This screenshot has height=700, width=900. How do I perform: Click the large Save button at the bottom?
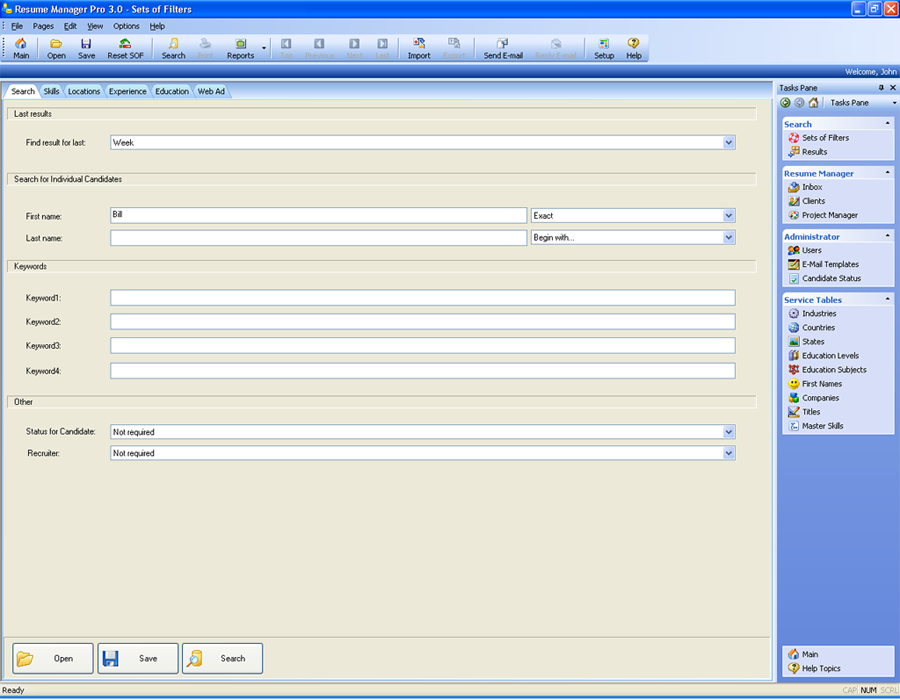click(138, 659)
